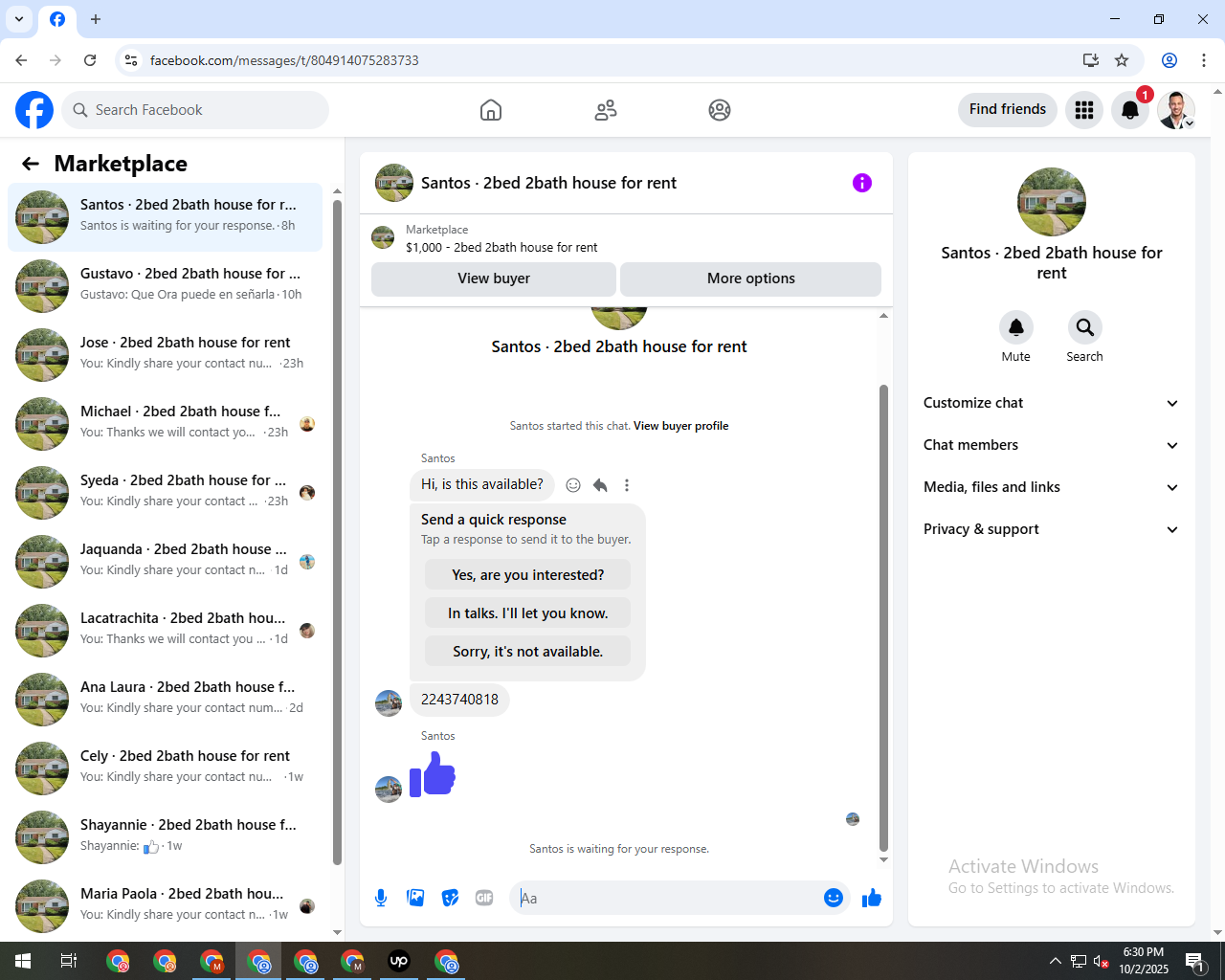The image size is (1225, 980).
Task: Expand the Customize chat section
Action: pyautogui.click(x=1052, y=403)
